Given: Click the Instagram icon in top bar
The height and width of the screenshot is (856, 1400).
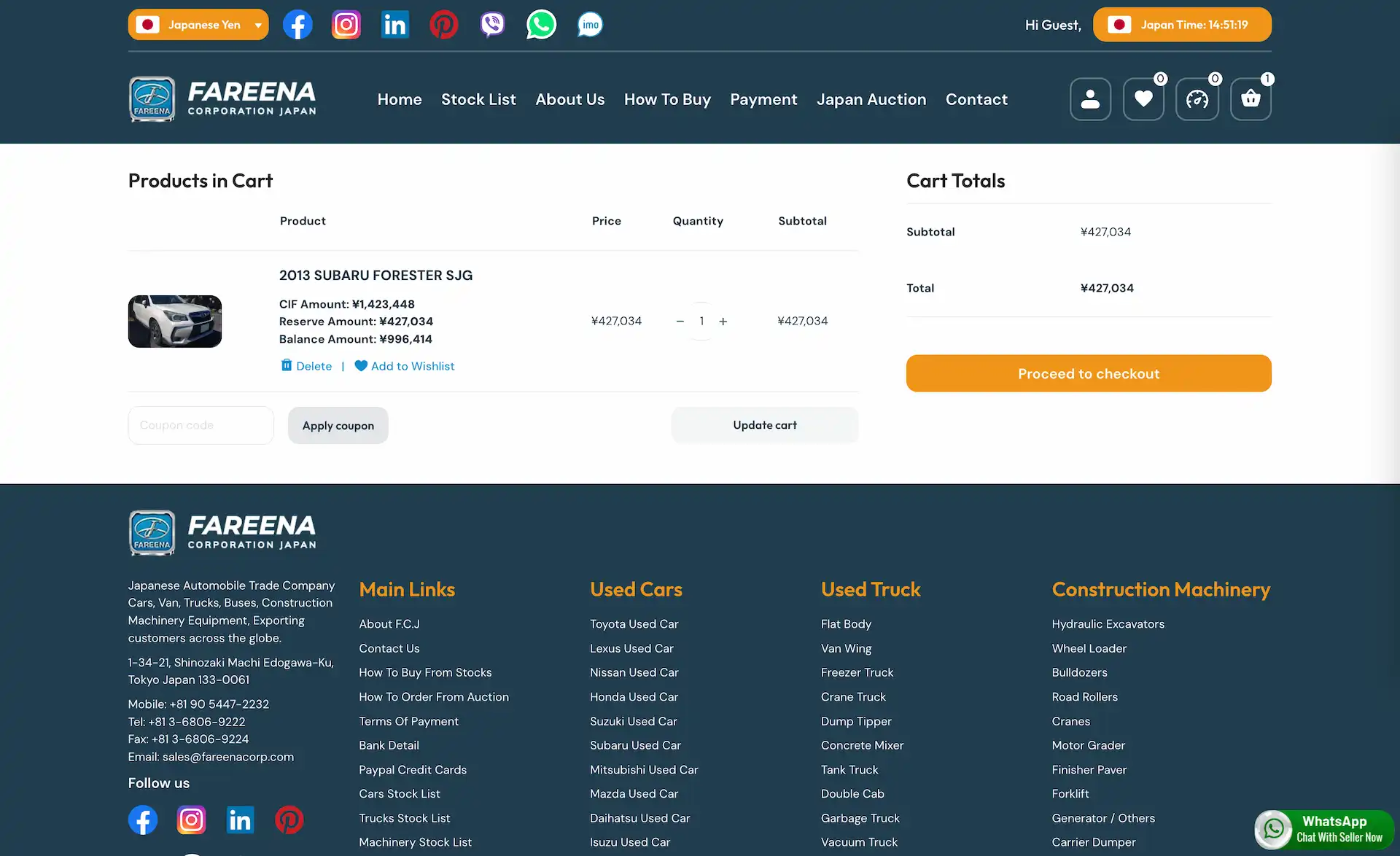Looking at the screenshot, I should point(346,25).
